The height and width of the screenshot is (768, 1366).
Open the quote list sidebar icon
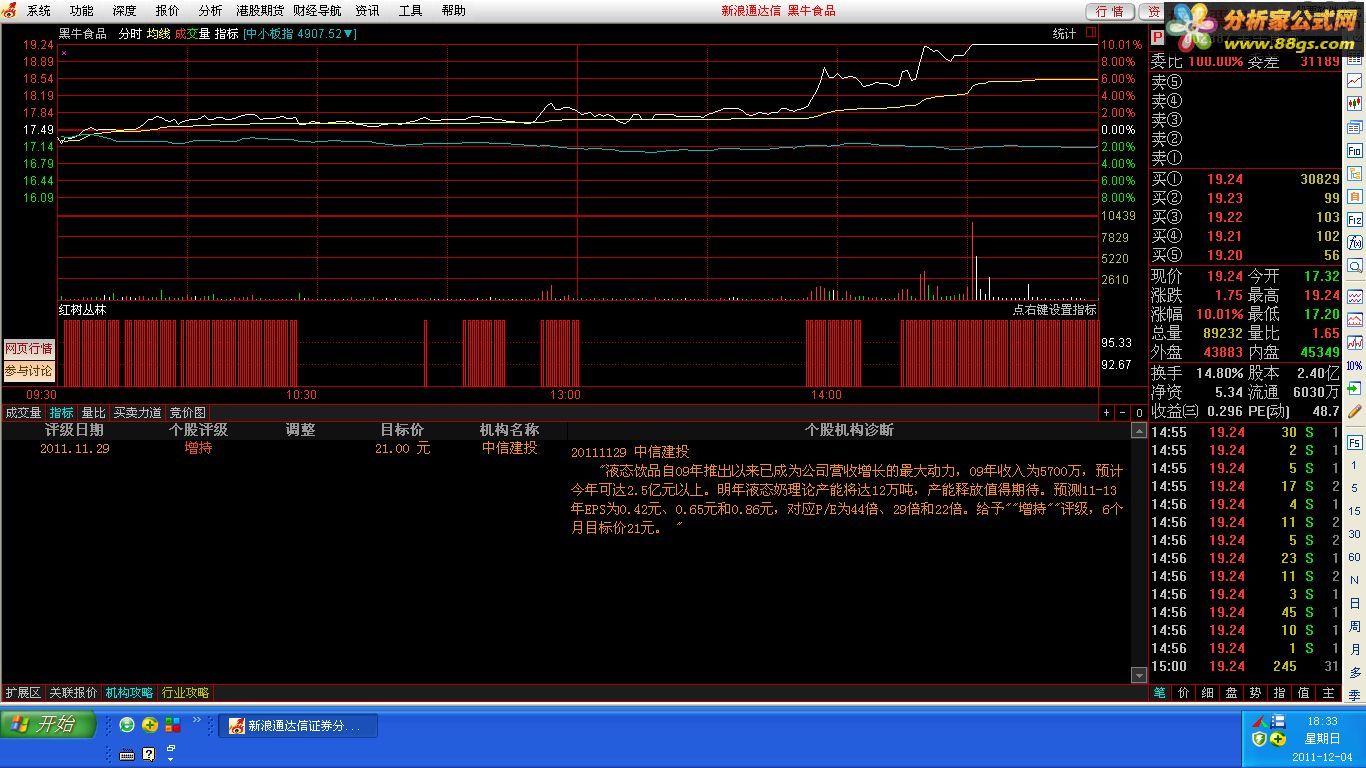pos(1355,127)
